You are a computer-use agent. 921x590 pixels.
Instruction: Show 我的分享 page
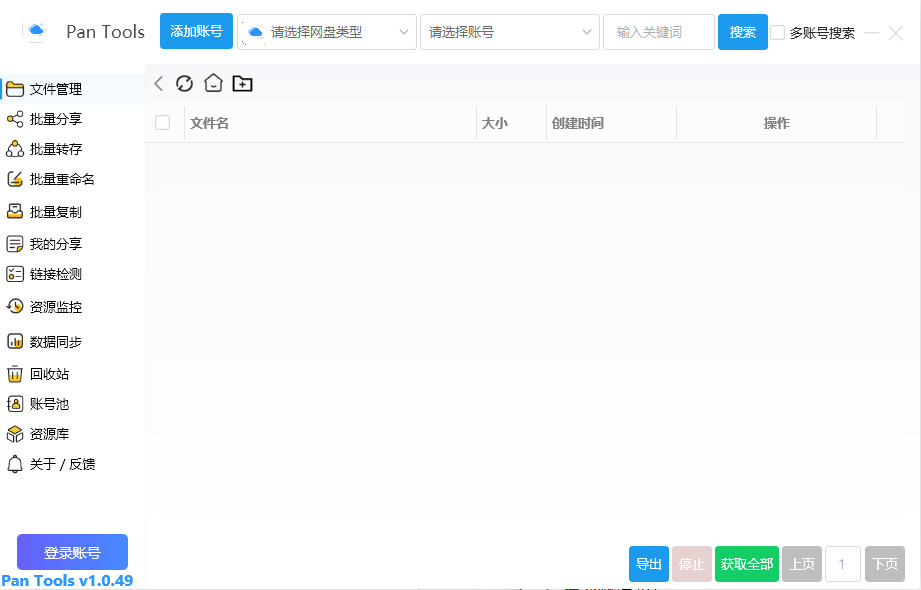(72, 243)
